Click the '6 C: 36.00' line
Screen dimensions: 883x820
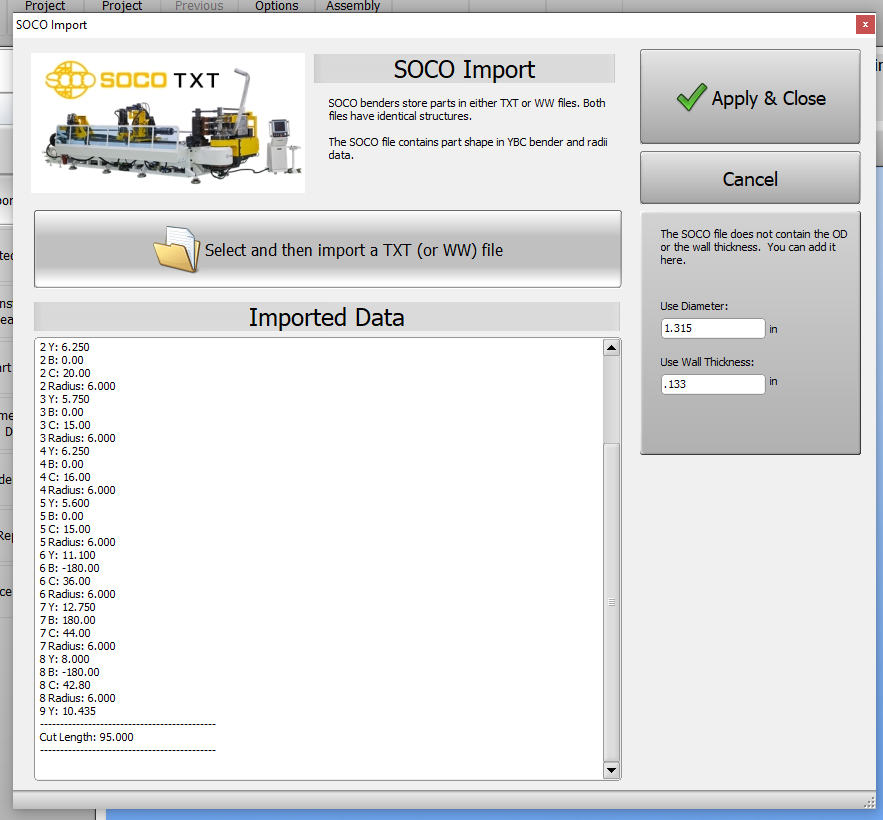(65, 581)
